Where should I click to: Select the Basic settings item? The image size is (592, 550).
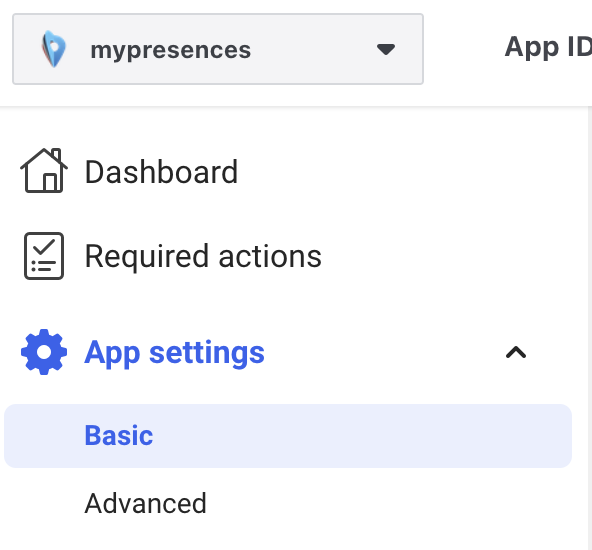click(x=119, y=436)
